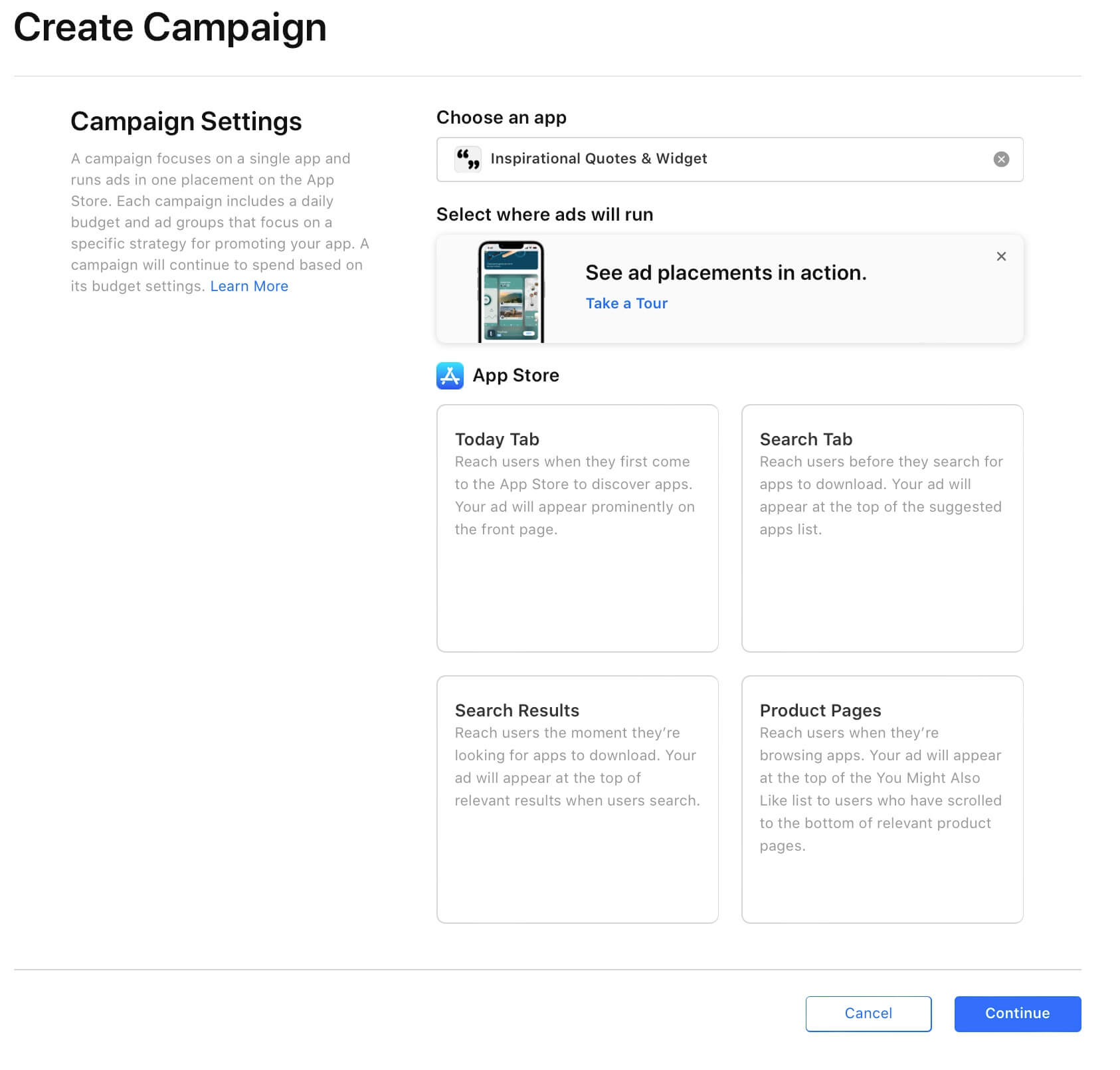
Task: Open the Choose an app selector
Action: click(x=729, y=160)
